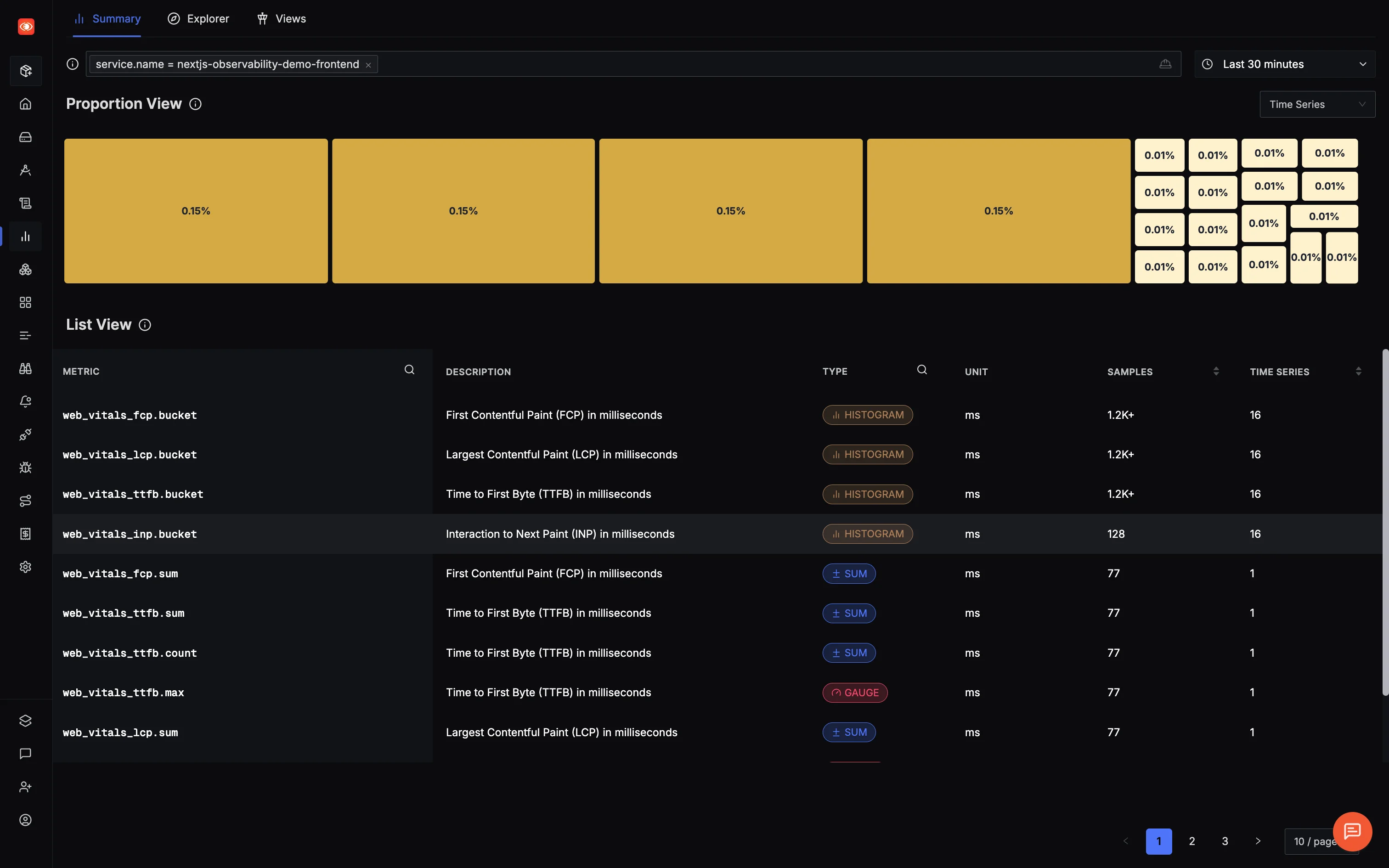
Task: Open the floating chat bubble button
Action: pyautogui.click(x=1352, y=831)
